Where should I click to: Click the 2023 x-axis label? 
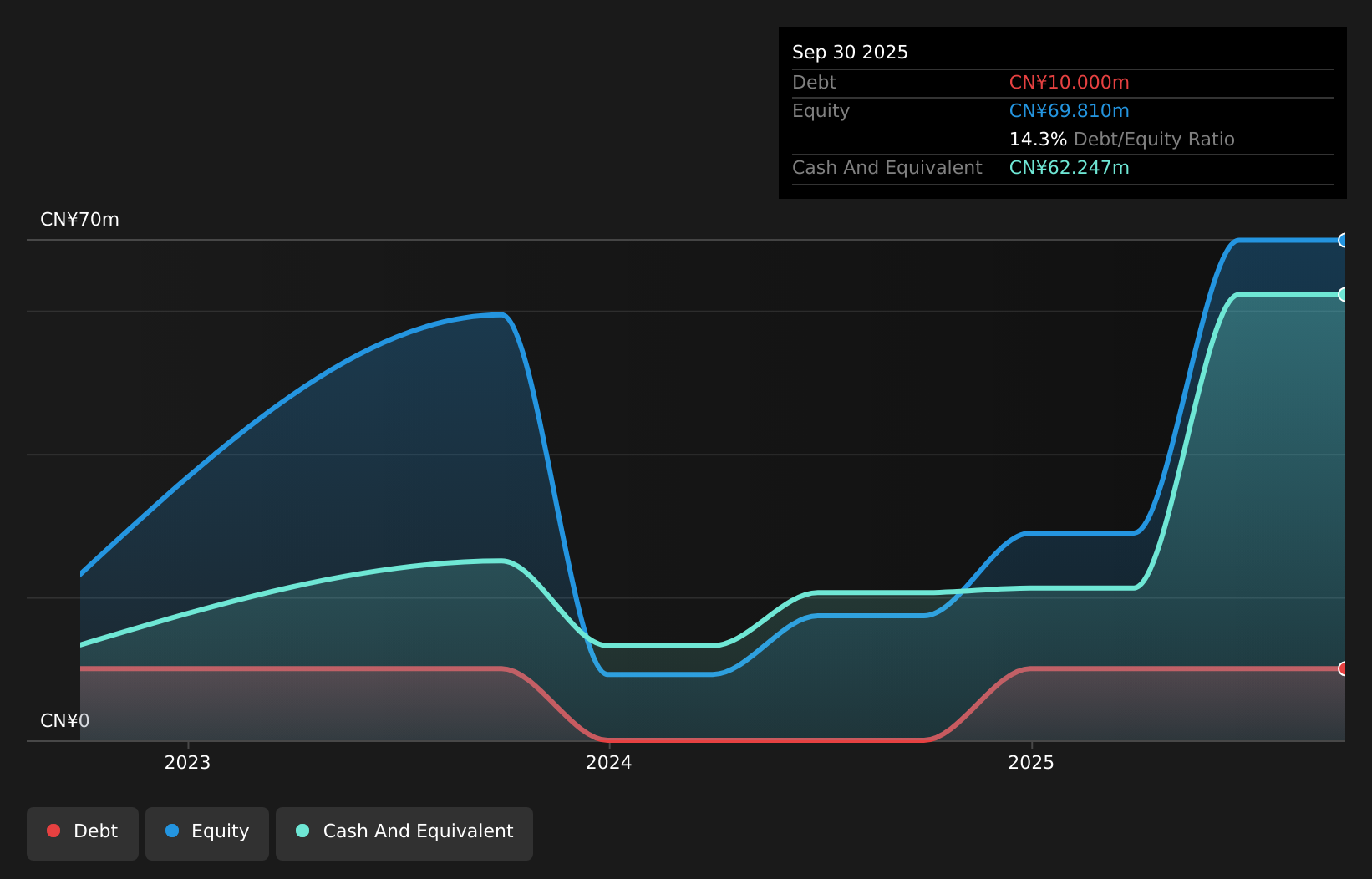[x=187, y=762]
